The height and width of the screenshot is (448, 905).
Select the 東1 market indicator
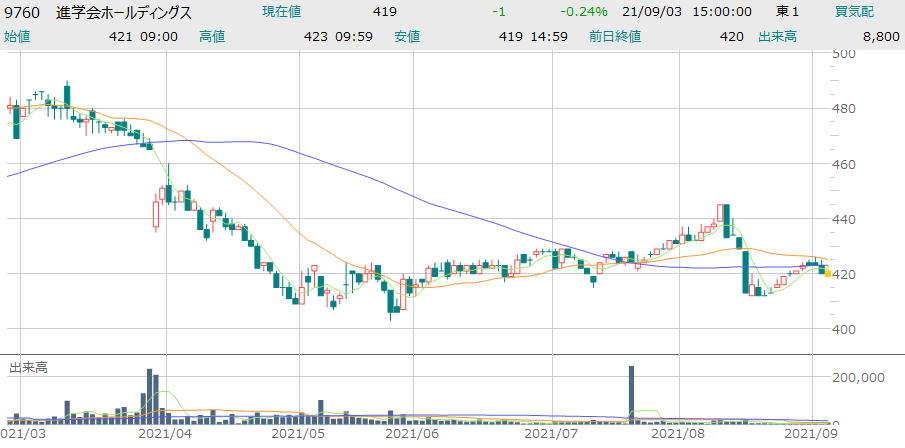(787, 12)
